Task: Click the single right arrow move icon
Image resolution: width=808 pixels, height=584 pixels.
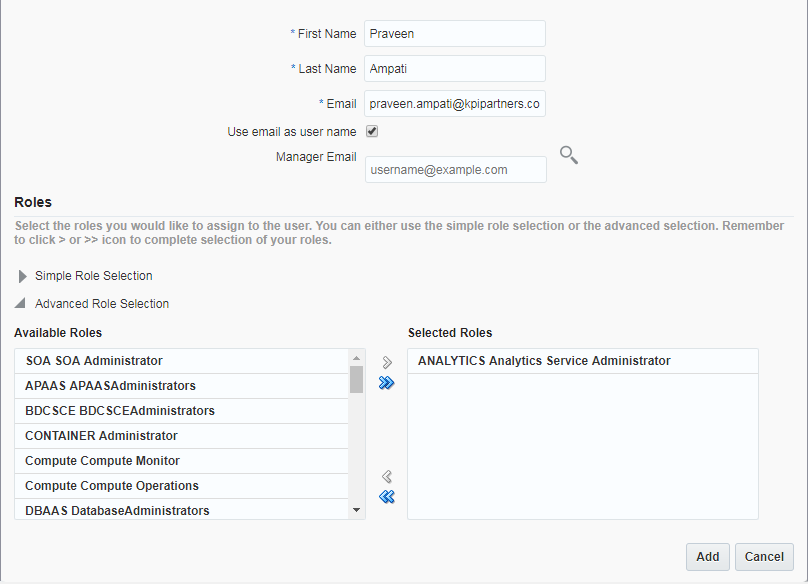Action: (x=387, y=363)
